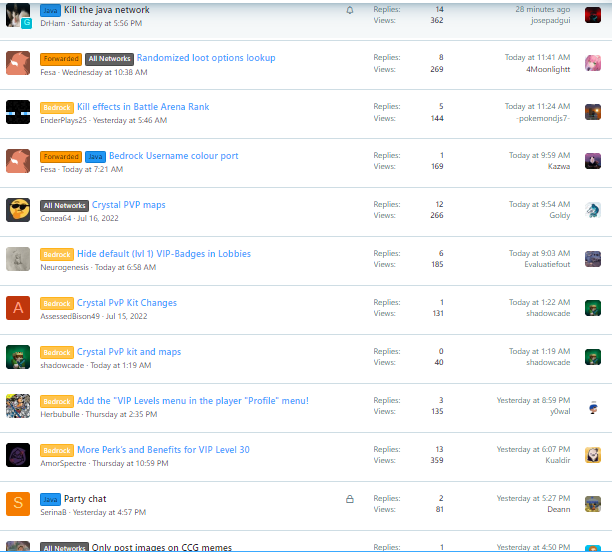Open the Crystal PvP Kit Changes thread
This screenshot has width=612, height=552.
point(126,303)
